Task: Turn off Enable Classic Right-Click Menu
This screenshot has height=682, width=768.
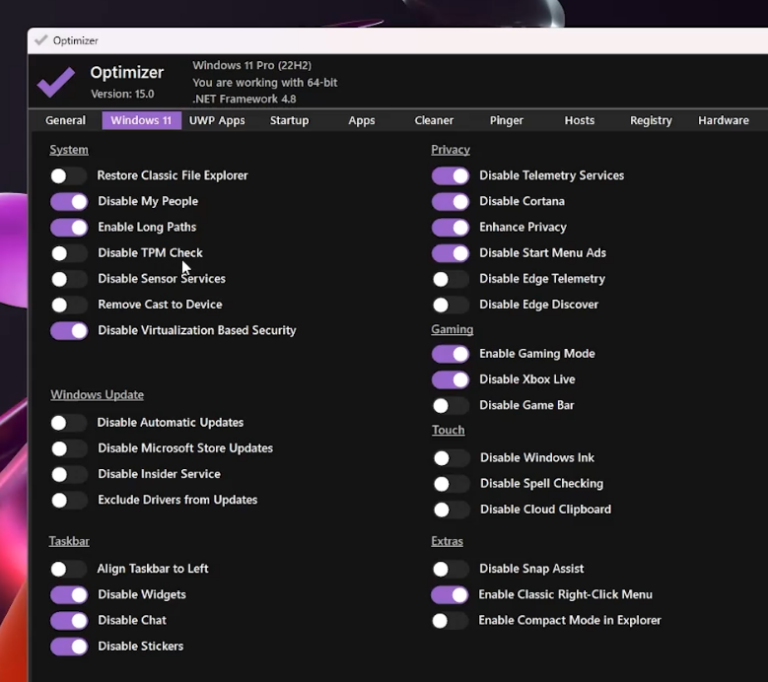Action: [450, 595]
